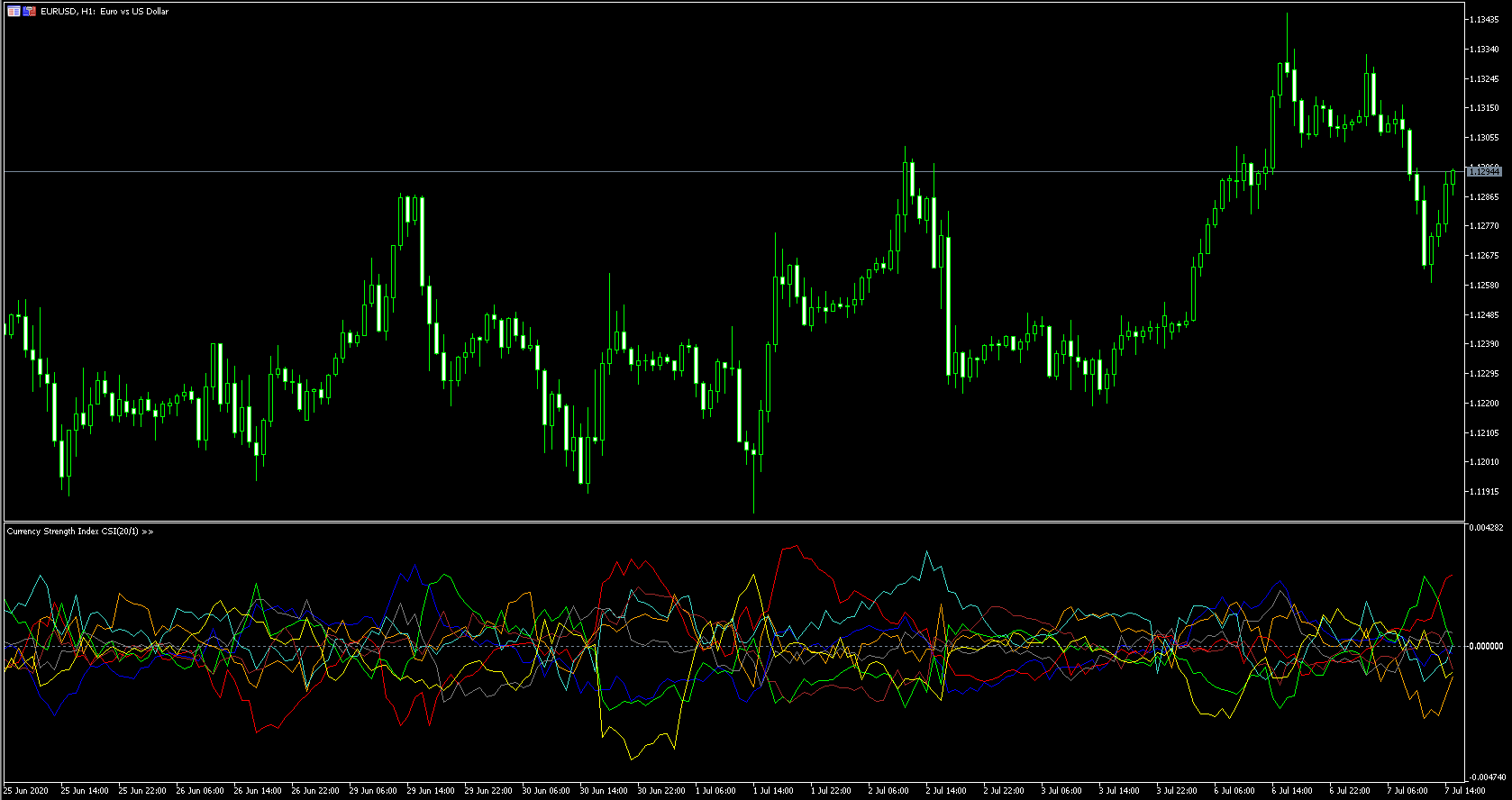Click the highlighted current price tag 1.12944
Viewport: 1512px width, 800px height.
(1483, 171)
